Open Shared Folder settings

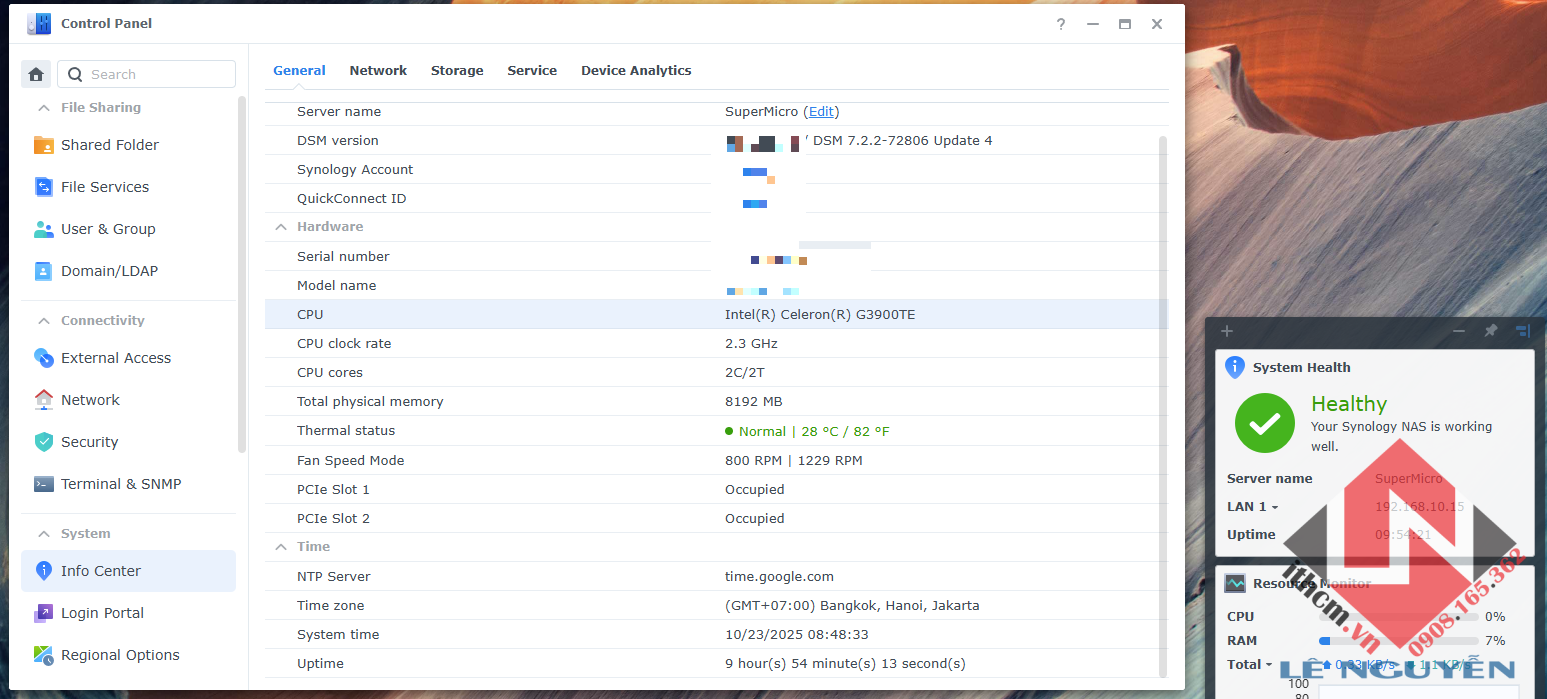pos(109,145)
